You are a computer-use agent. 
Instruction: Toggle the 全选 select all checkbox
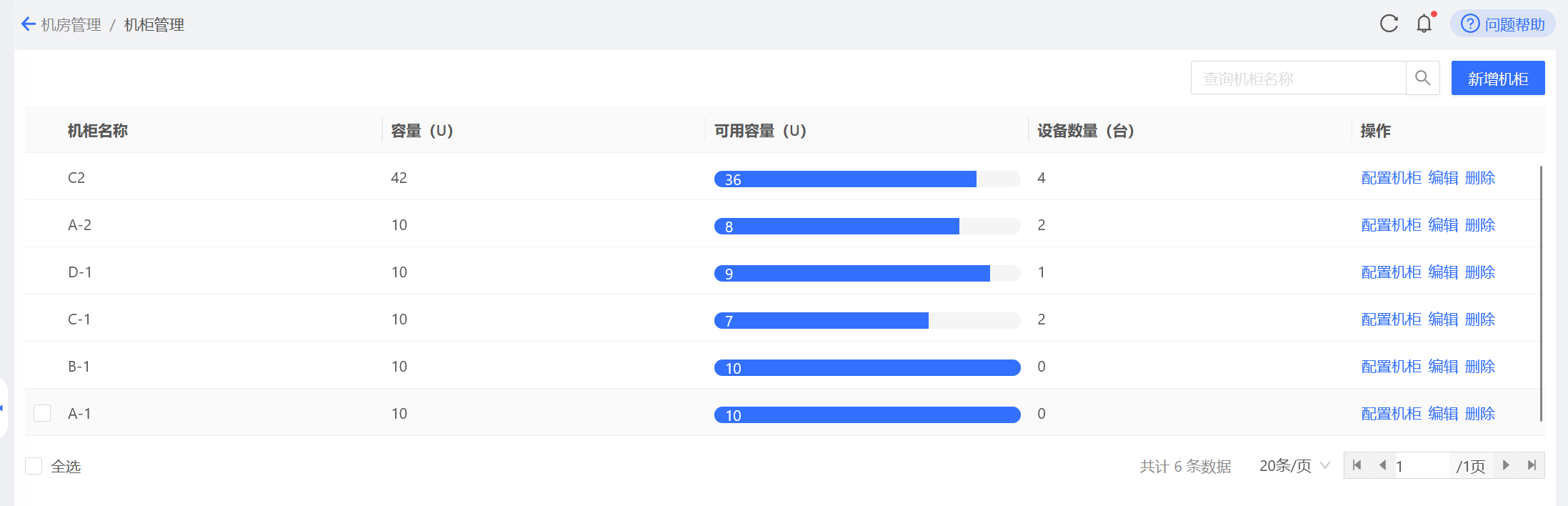coord(34,466)
